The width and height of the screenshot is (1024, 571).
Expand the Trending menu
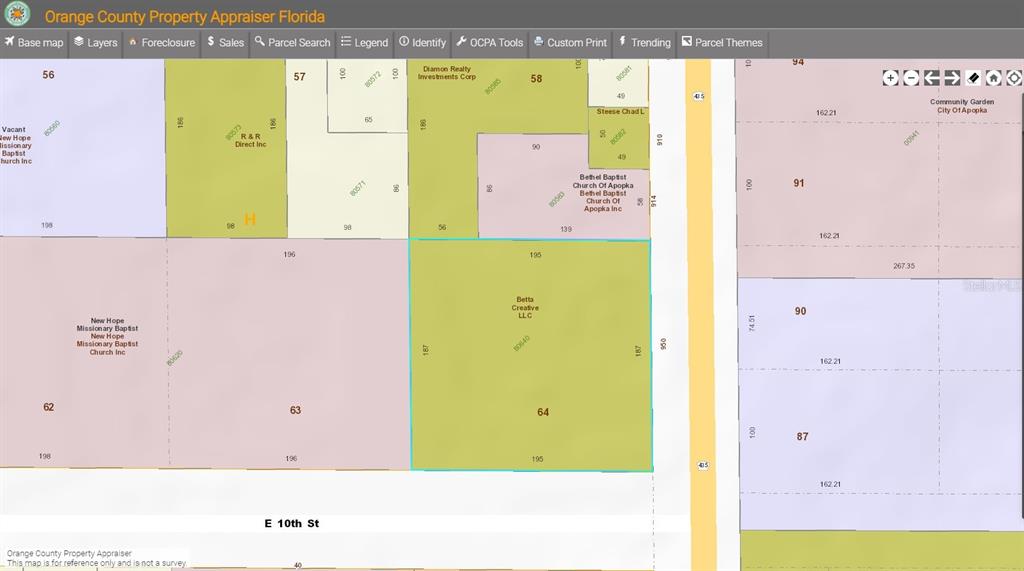click(644, 43)
